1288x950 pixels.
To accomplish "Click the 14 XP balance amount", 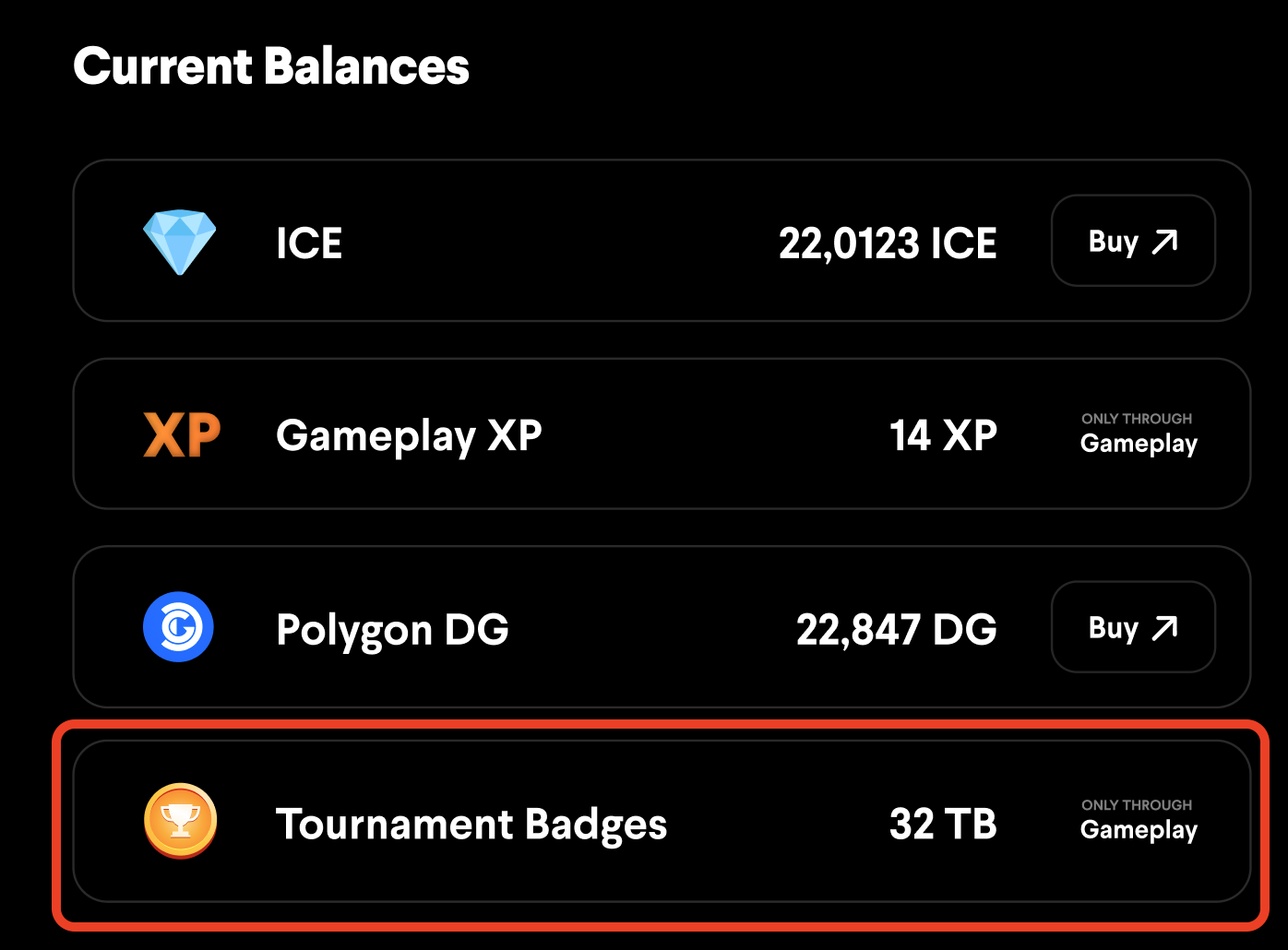I will [x=943, y=435].
